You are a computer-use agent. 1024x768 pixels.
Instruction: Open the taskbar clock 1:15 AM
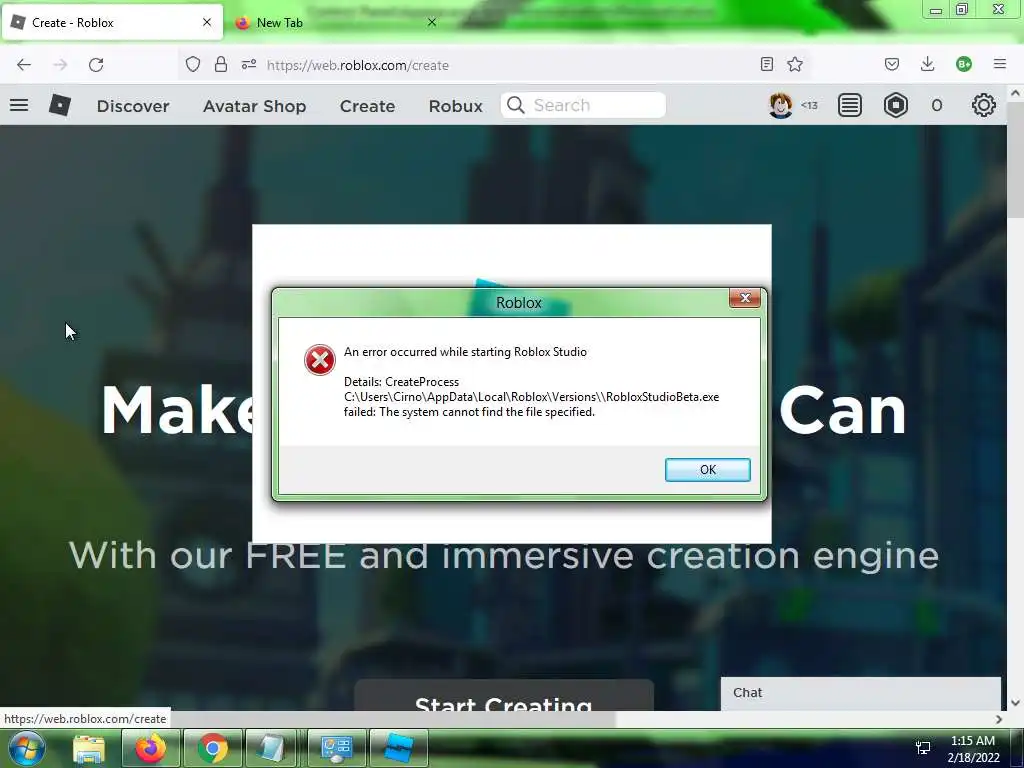[973, 749]
